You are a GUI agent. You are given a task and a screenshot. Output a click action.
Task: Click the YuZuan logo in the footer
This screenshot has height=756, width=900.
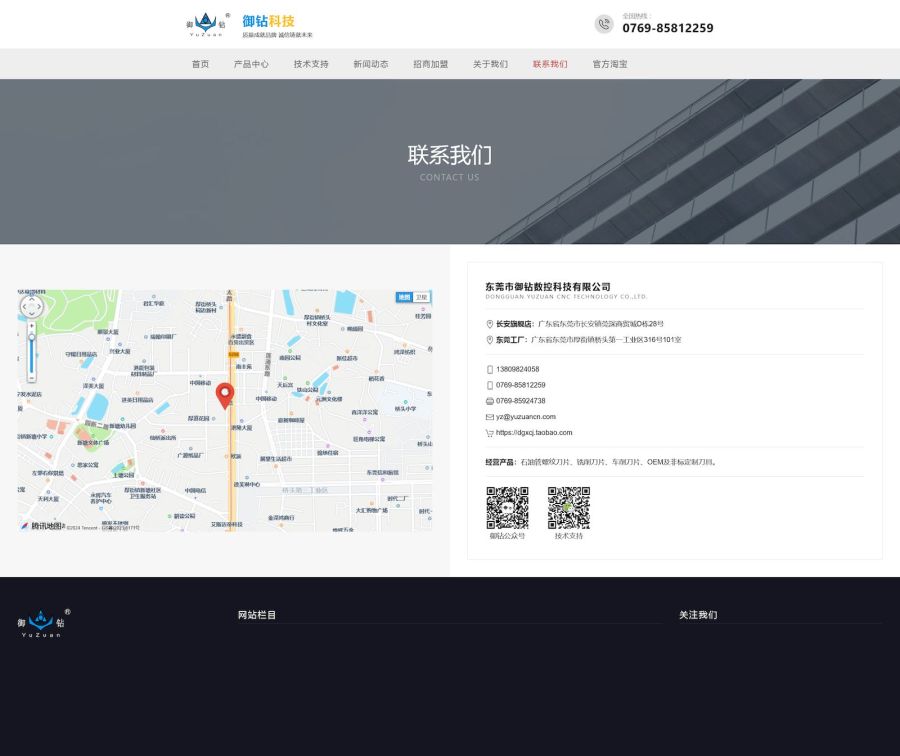point(44,622)
